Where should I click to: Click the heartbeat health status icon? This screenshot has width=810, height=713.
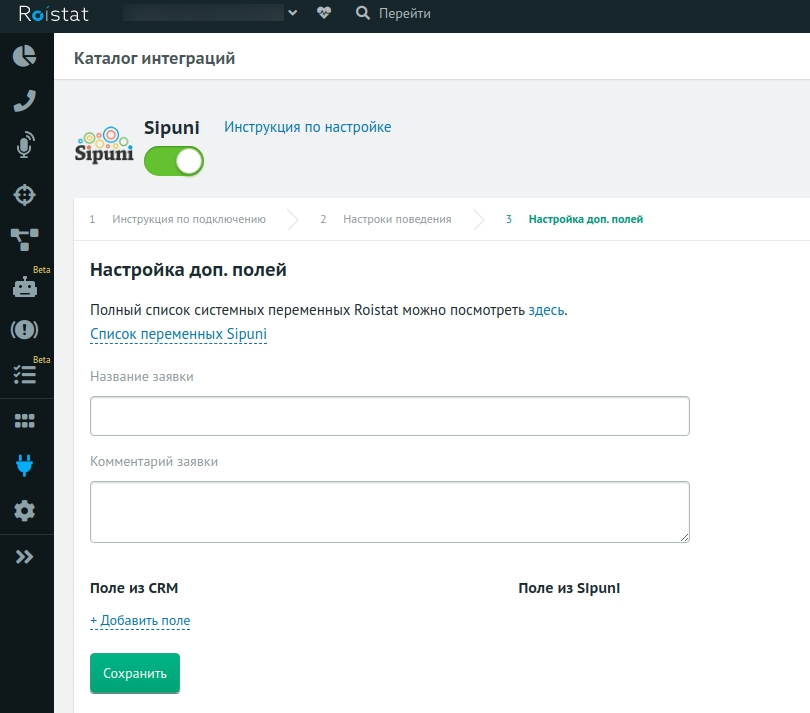click(x=324, y=13)
